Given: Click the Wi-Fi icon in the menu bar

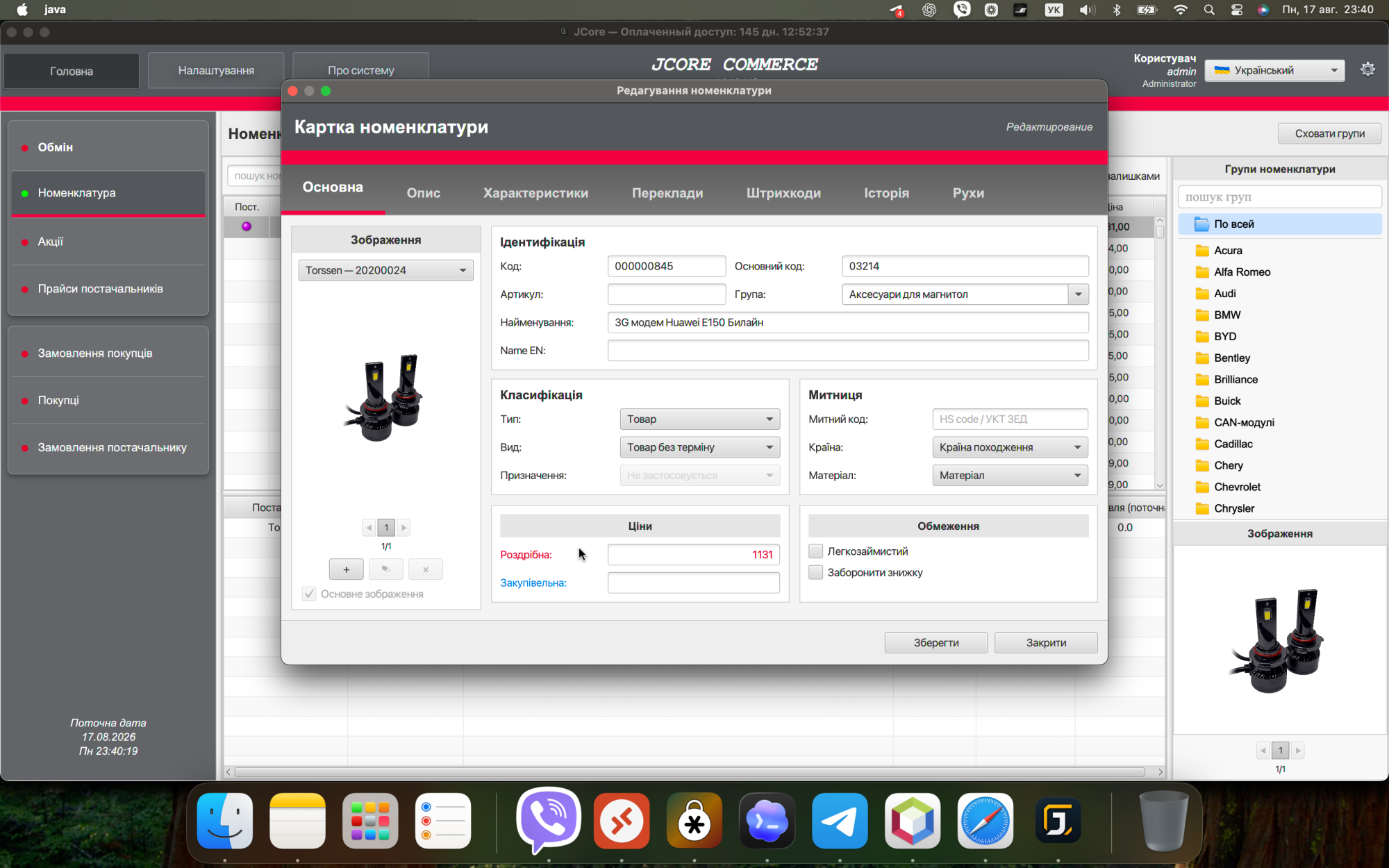Looking at the screenshot, I should tap(1180, 10).
